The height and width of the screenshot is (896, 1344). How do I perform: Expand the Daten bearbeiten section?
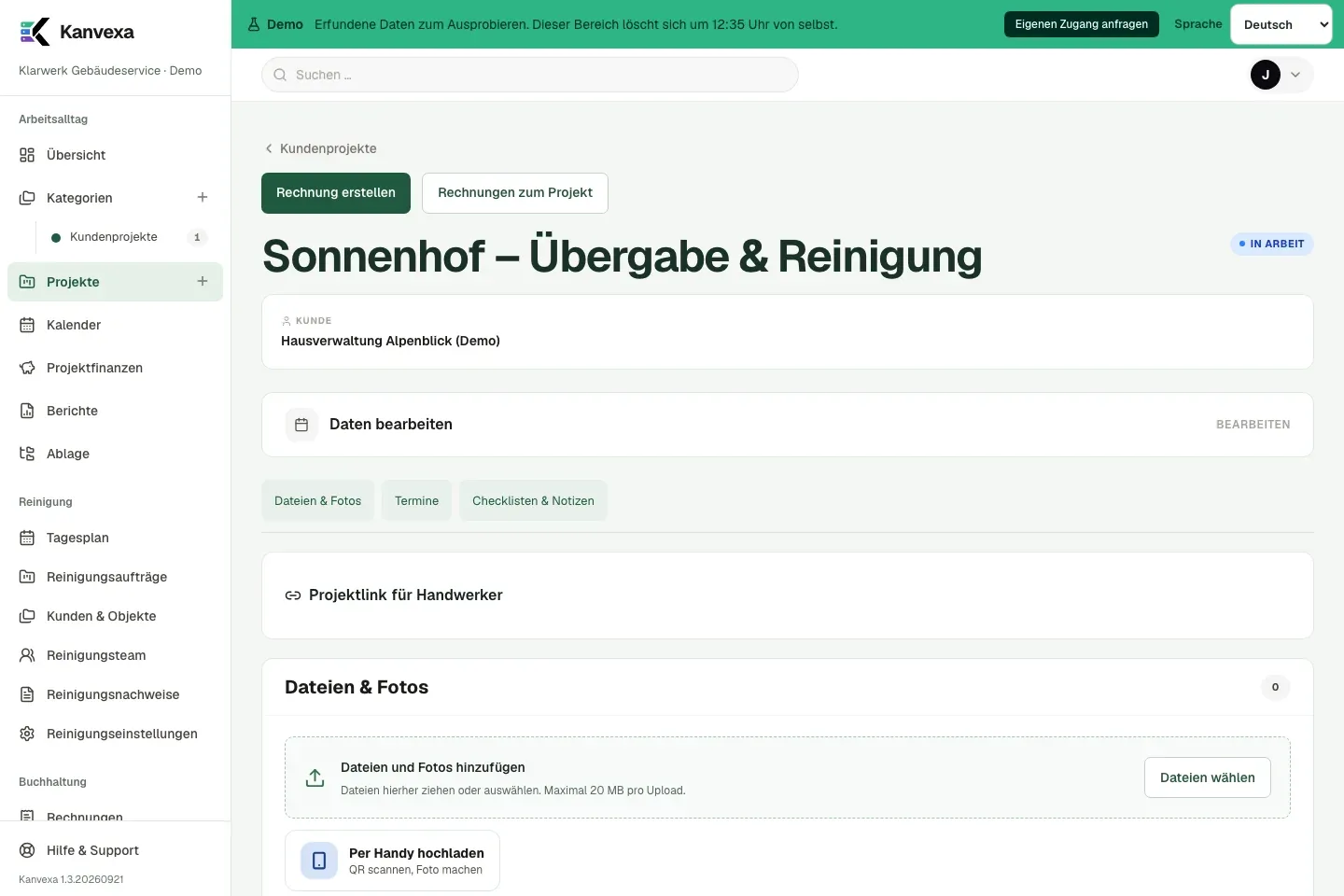click(x=788, y=425)
